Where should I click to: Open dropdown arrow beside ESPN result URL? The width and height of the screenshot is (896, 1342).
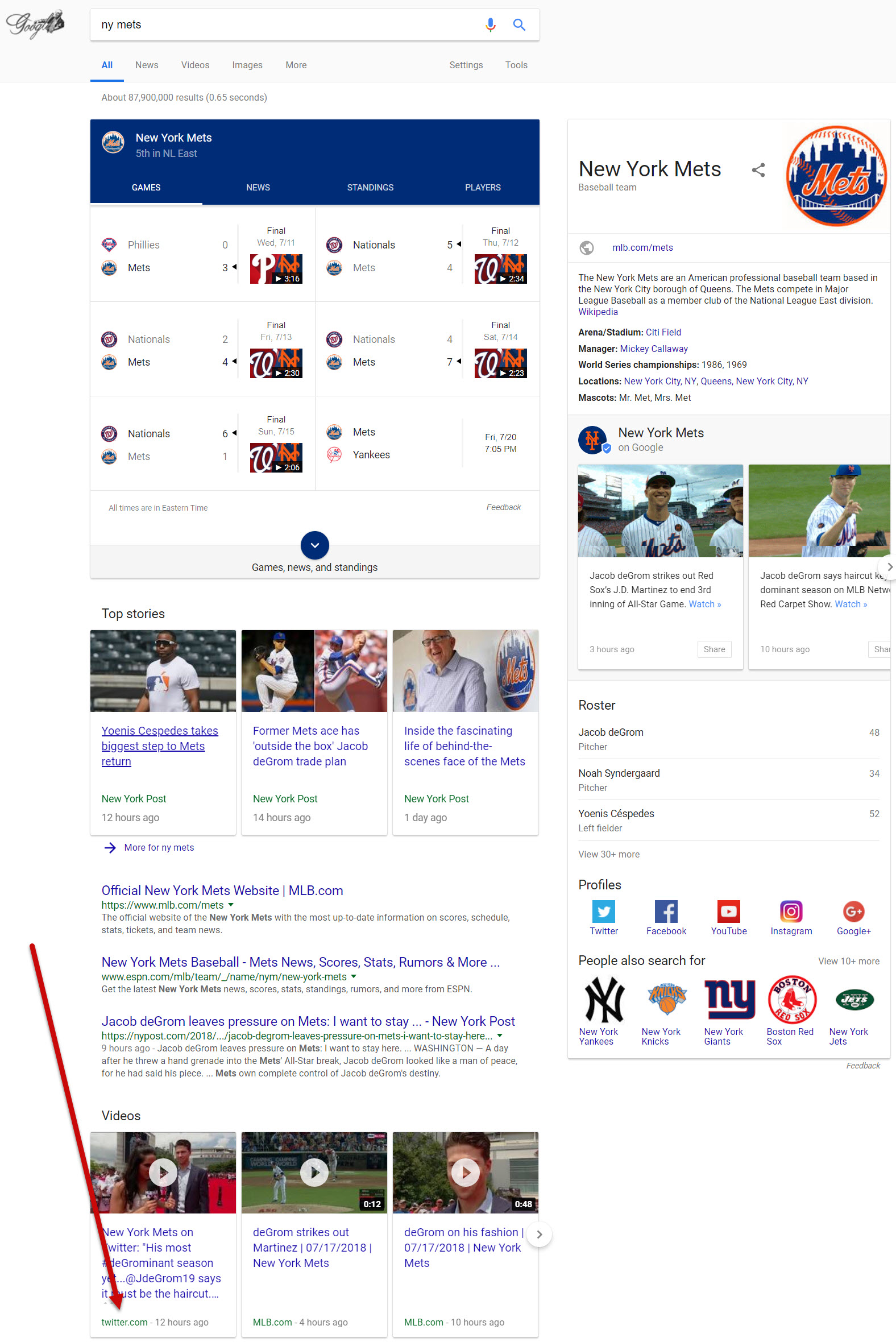coord(354,976)
